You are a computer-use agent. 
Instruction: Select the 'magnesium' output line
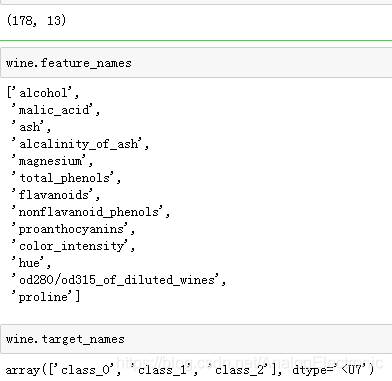pos(52,161)
